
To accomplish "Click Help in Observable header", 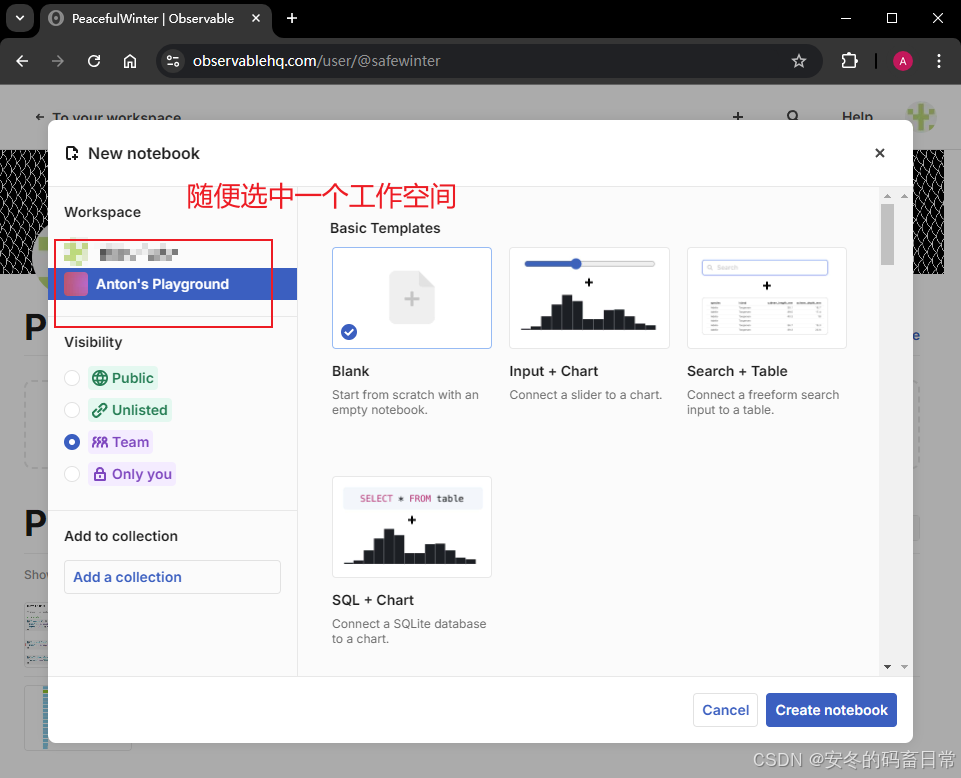I will pyautogui.click(x=857, y=116).
